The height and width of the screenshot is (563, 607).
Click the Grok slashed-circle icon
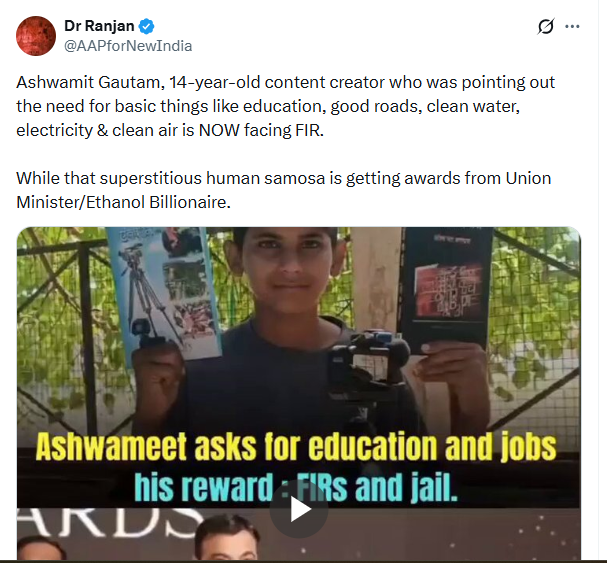(x=546, y=26)
